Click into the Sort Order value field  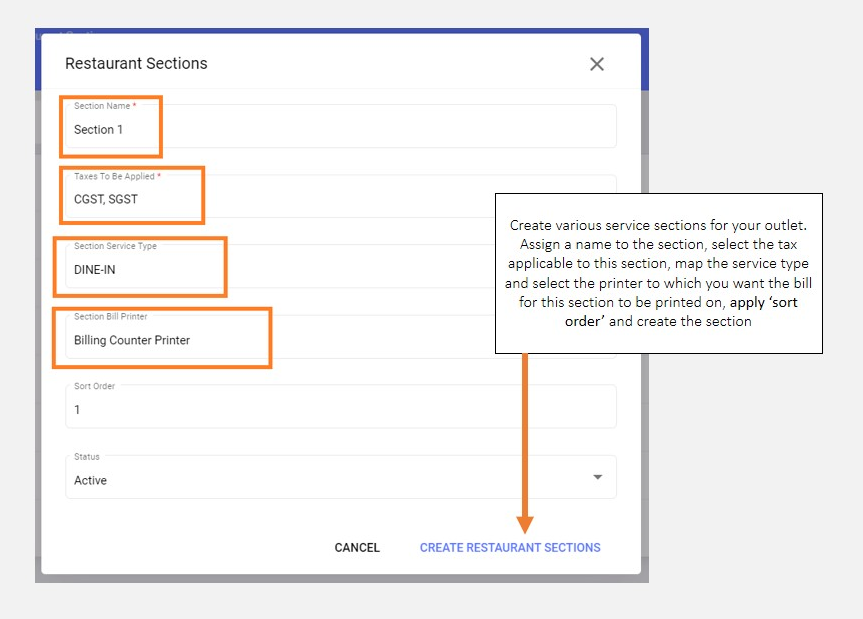coord(340,410)
